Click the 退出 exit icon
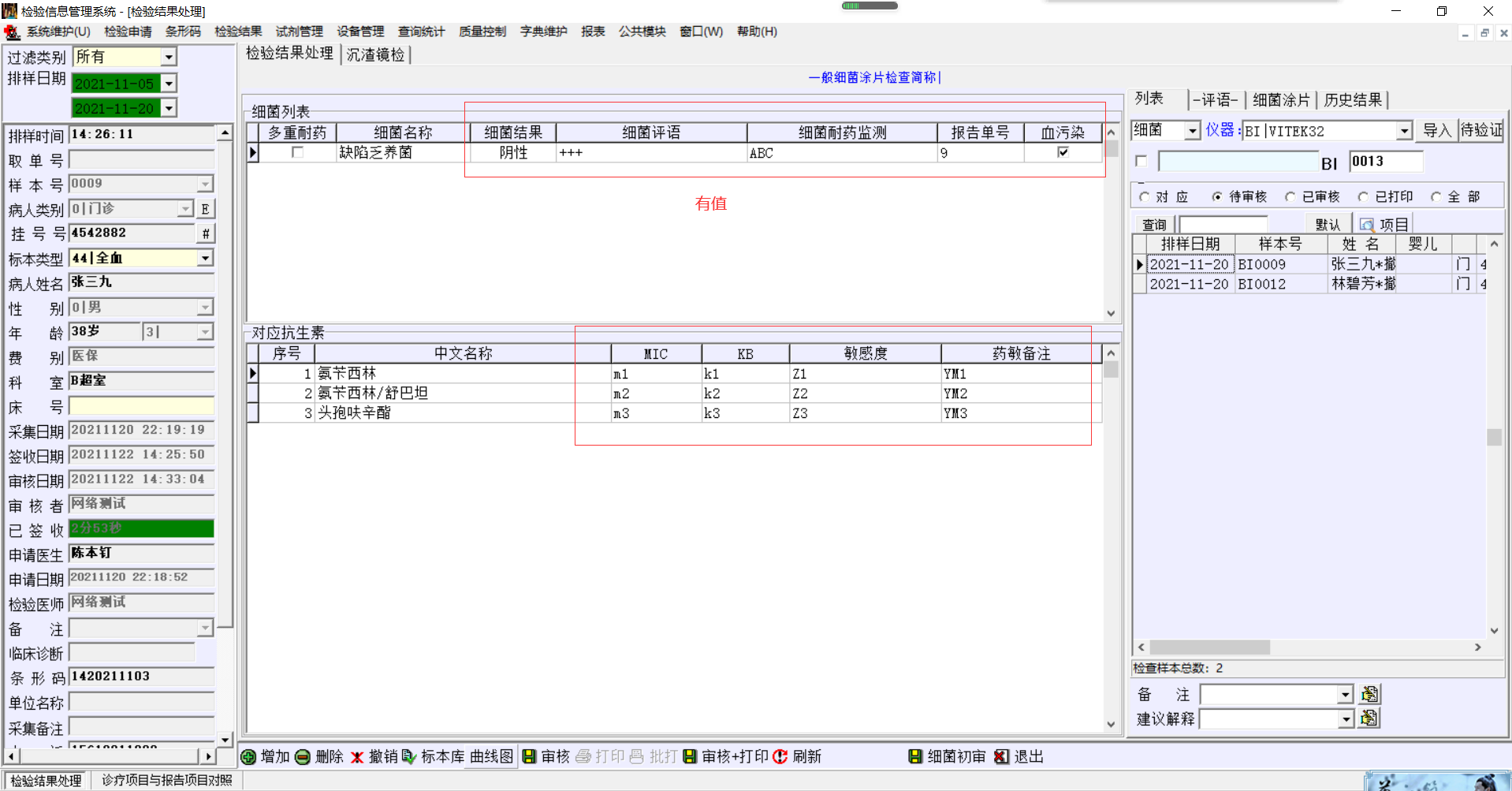1512x791 pixels. click(1001, 756)
